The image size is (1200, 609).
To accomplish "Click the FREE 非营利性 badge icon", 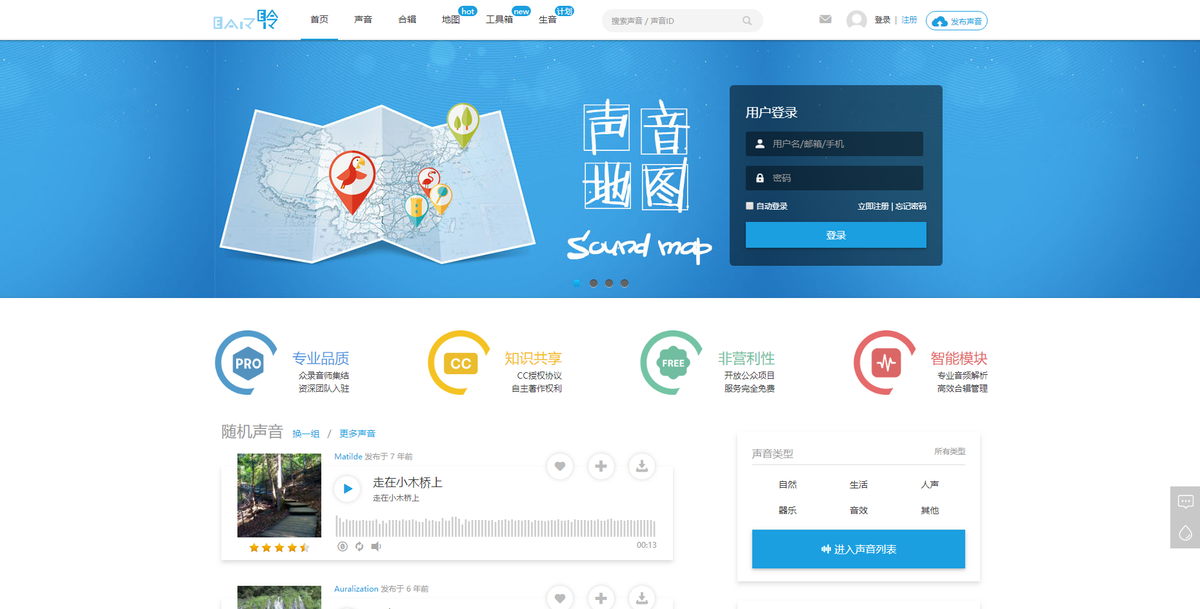I will [671, 362].
